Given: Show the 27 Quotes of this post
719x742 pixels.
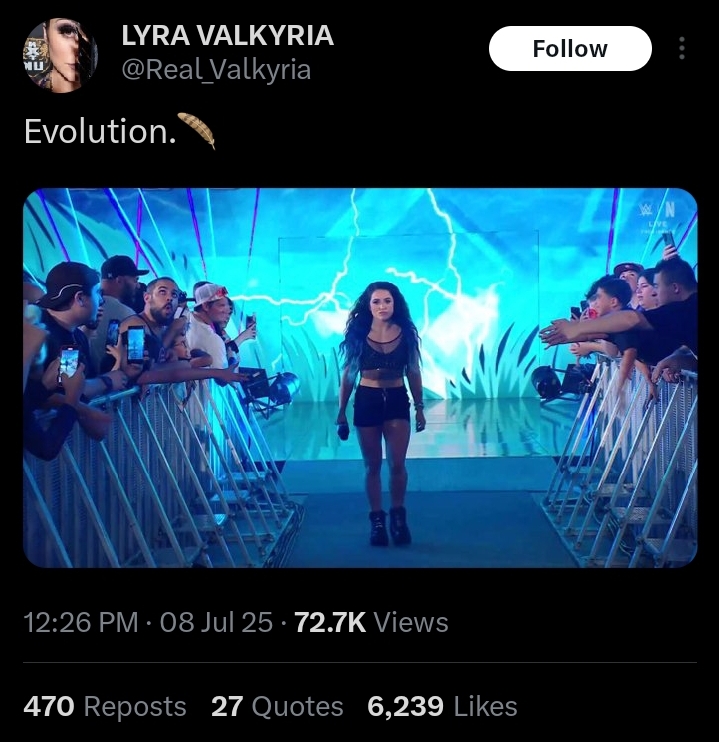Looking at the screenshot, I should coord(277,707).
